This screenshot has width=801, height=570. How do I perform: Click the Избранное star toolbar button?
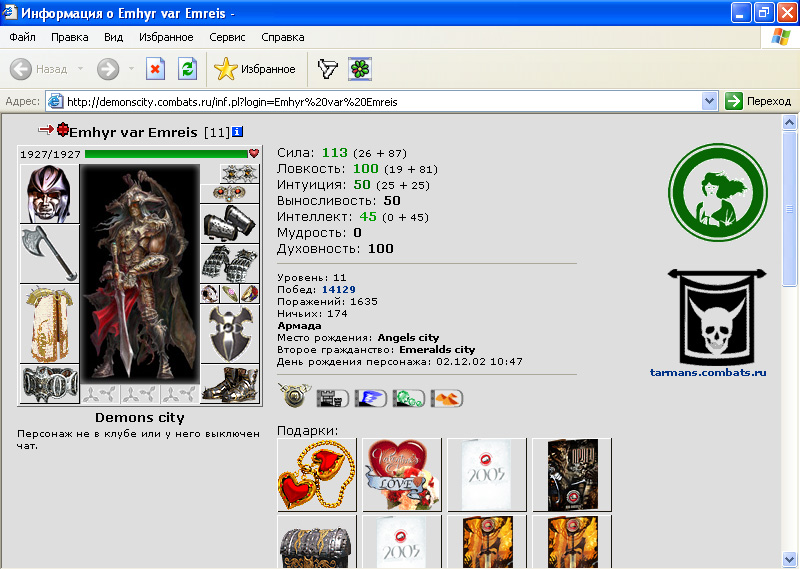click(x=255, y=69)
